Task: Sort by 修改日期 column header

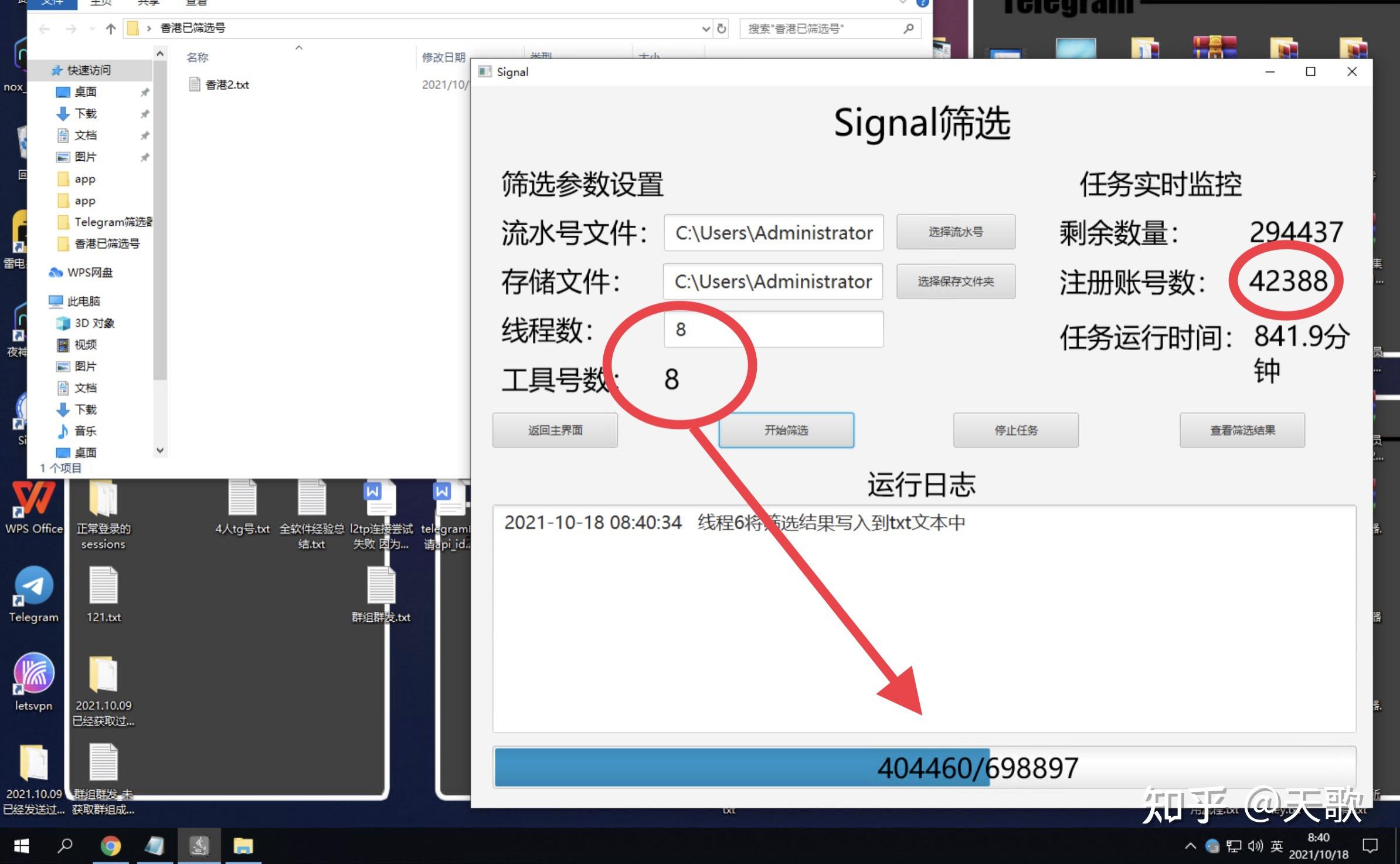Action: 444,57
